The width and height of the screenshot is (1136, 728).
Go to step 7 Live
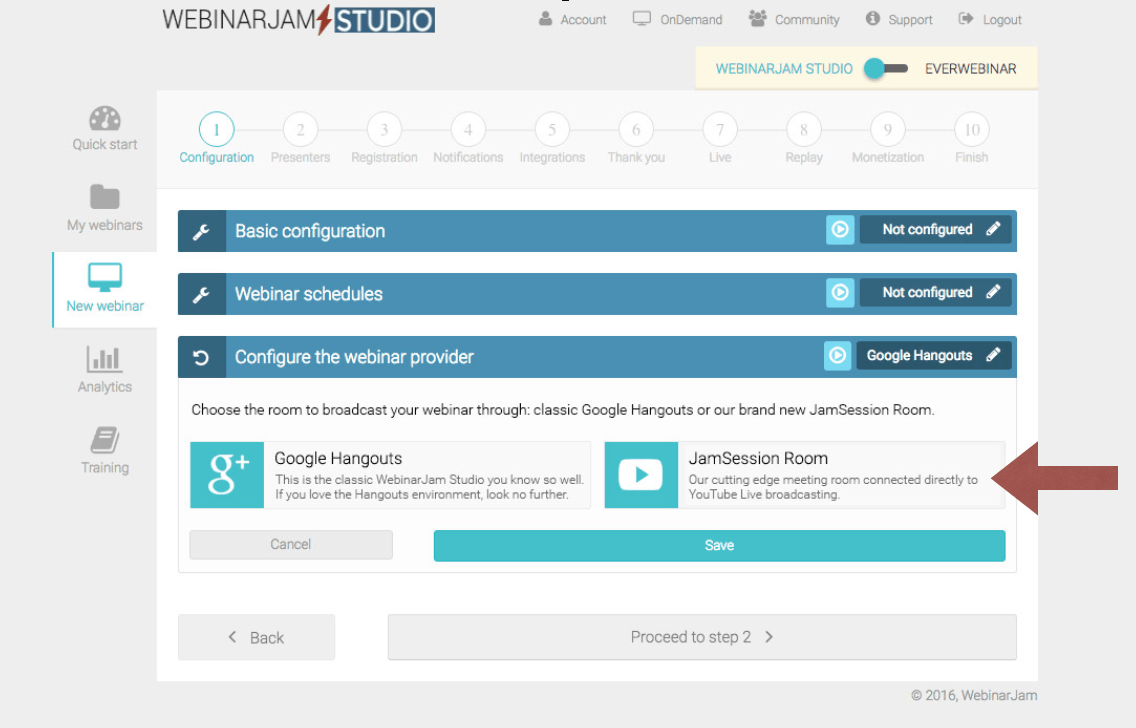[720, 138]
